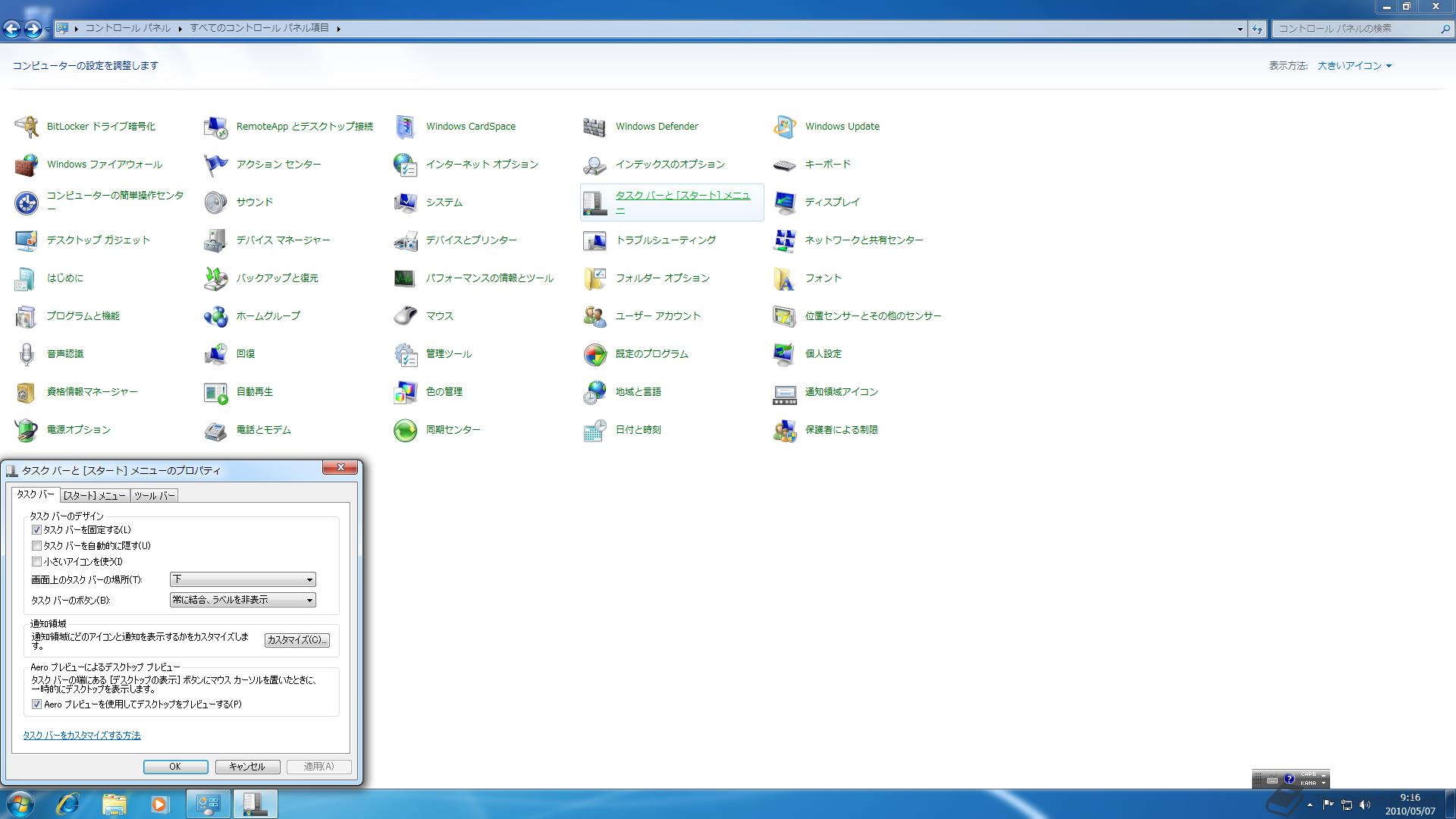Open Windows CardSpace icon
Image resolution: width=1456 pixels, height=819 pixels.
[406, 127]
